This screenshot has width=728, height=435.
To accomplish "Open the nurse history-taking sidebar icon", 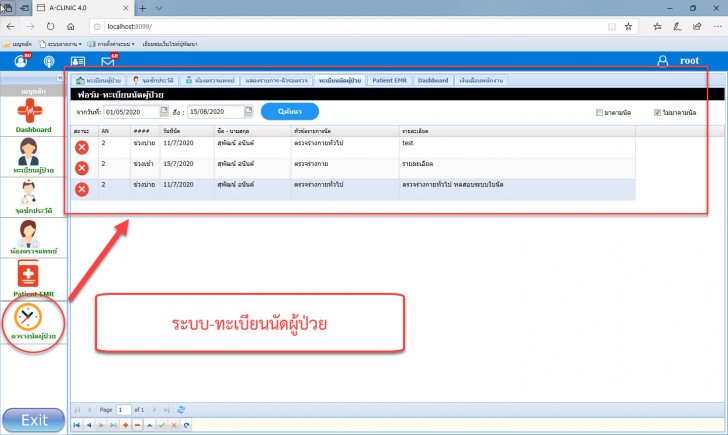I will coord(28,192).
